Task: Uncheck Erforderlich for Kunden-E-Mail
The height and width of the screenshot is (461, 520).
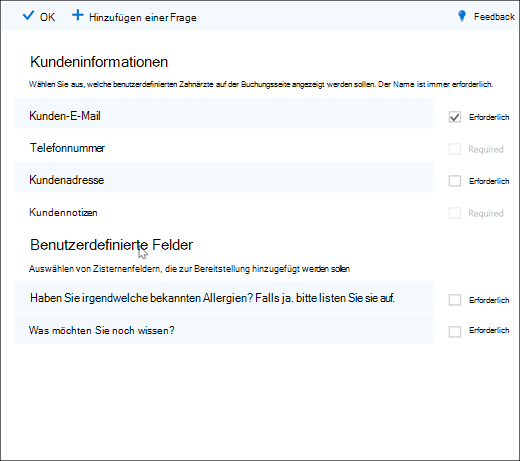Action: (455, 117)
